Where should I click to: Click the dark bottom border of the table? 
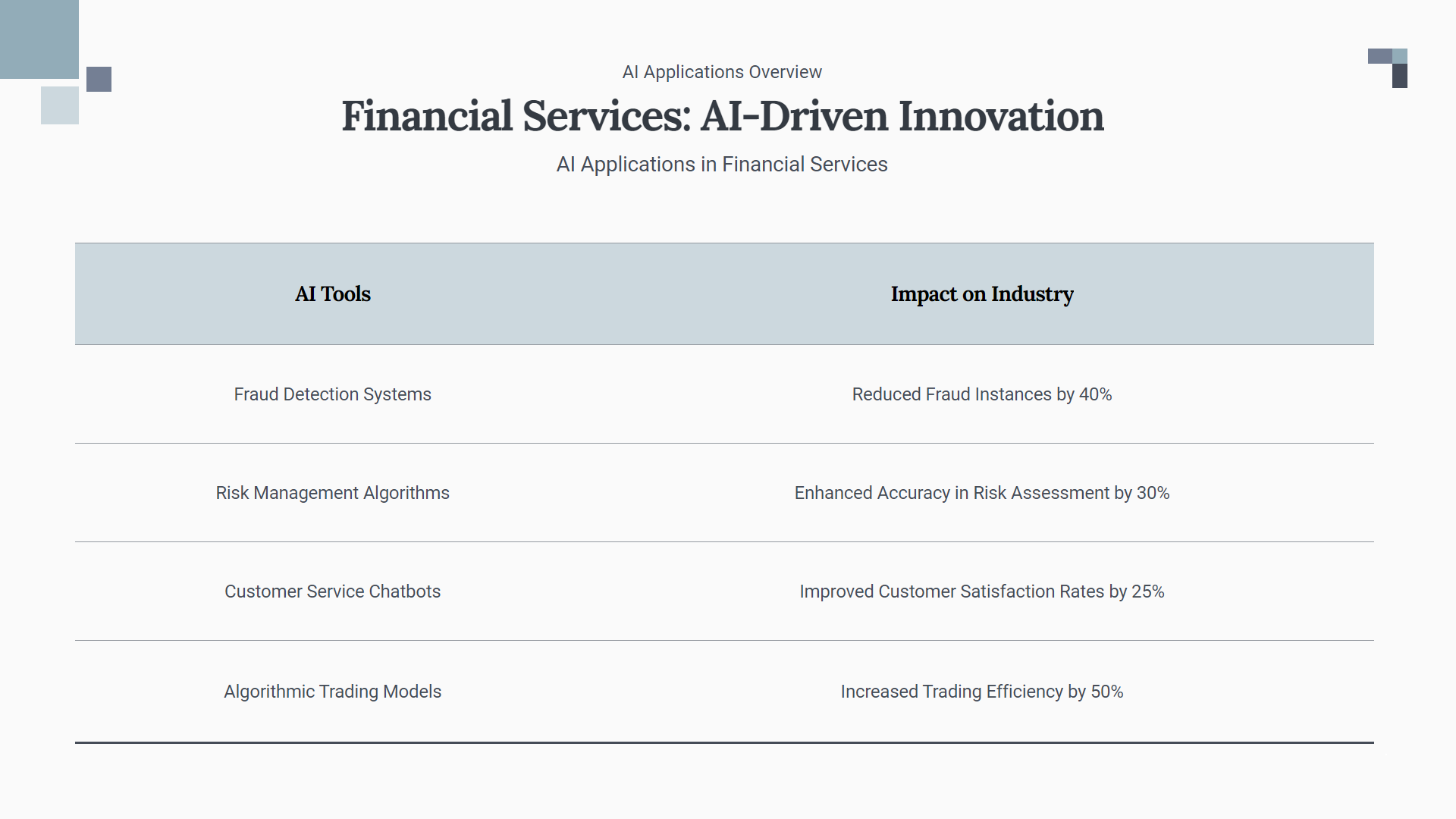pyautogui.click(x=724, y=742)
